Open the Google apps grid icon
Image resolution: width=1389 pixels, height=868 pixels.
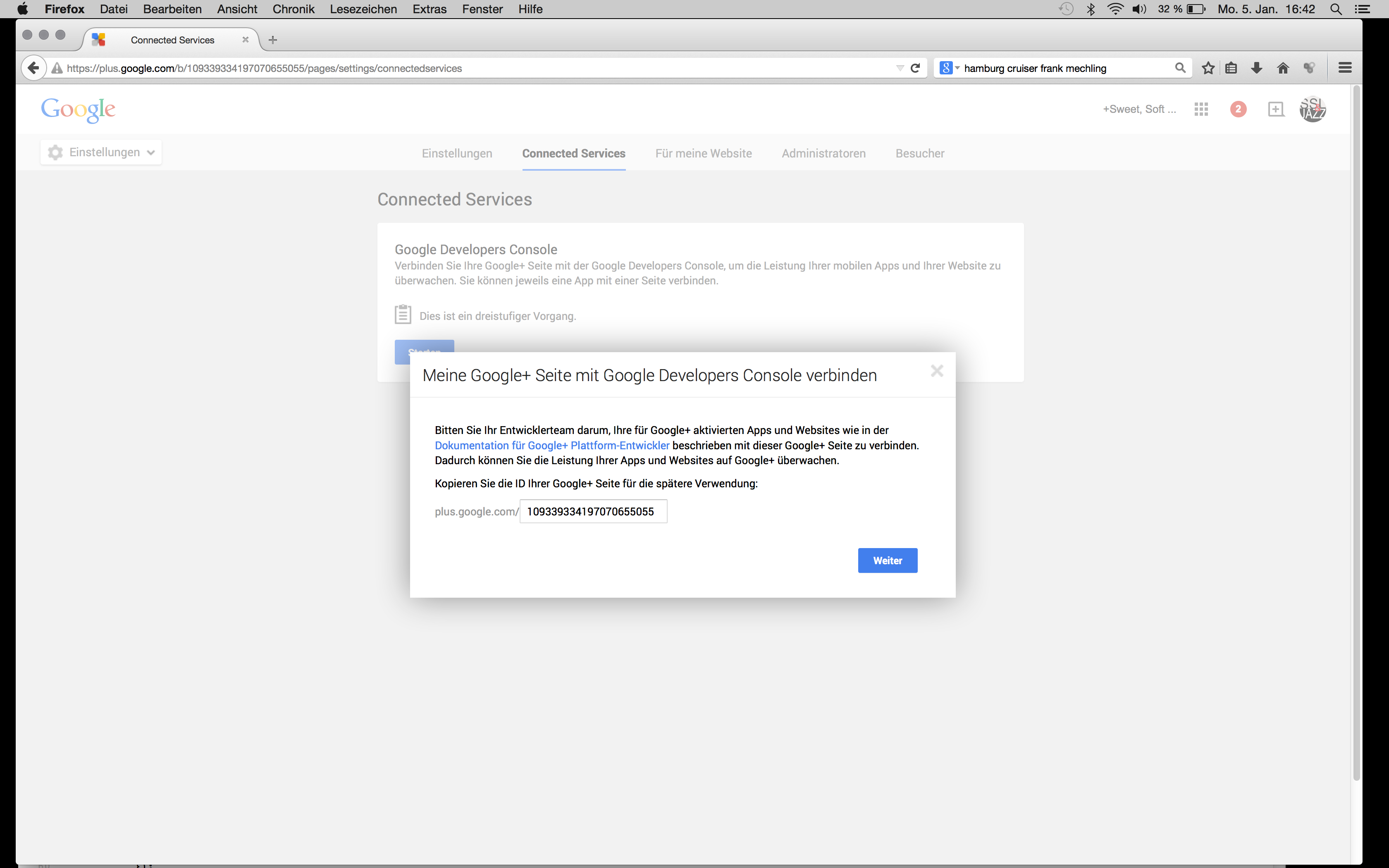1201,109
